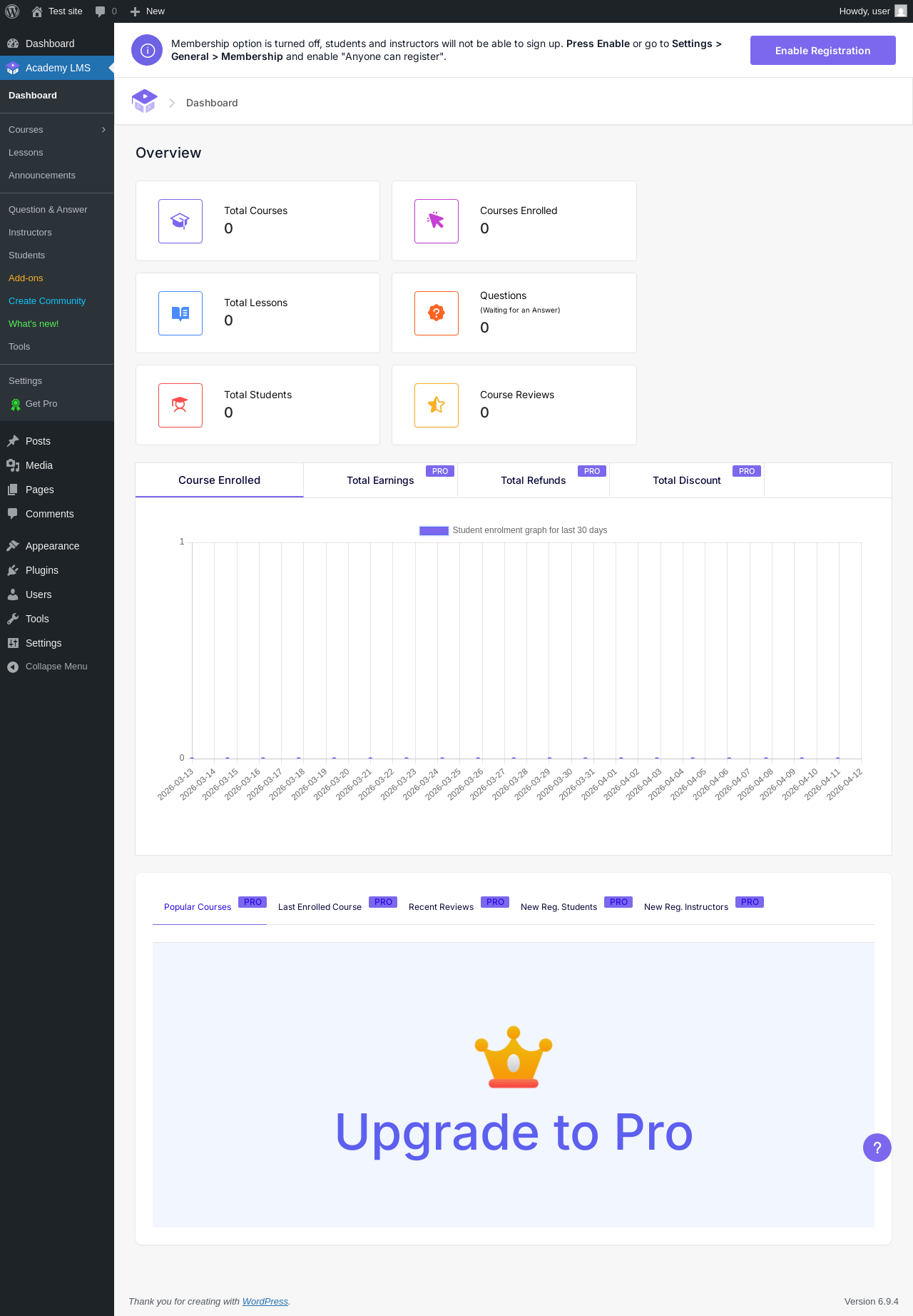
Task: Switch to the Recent Reviews tab
Action: [x=441, y=907]
